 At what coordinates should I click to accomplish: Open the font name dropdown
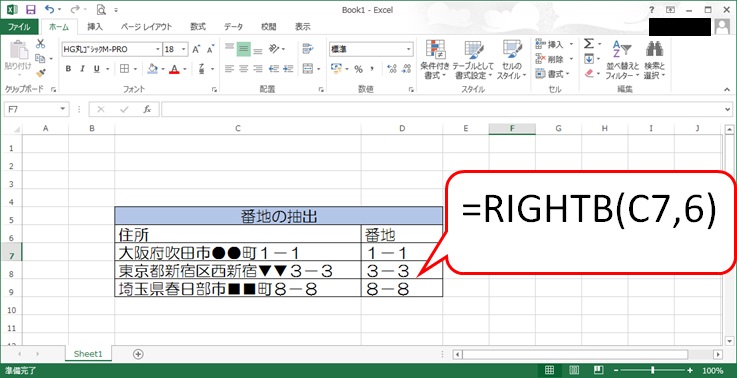pos(158,49)
